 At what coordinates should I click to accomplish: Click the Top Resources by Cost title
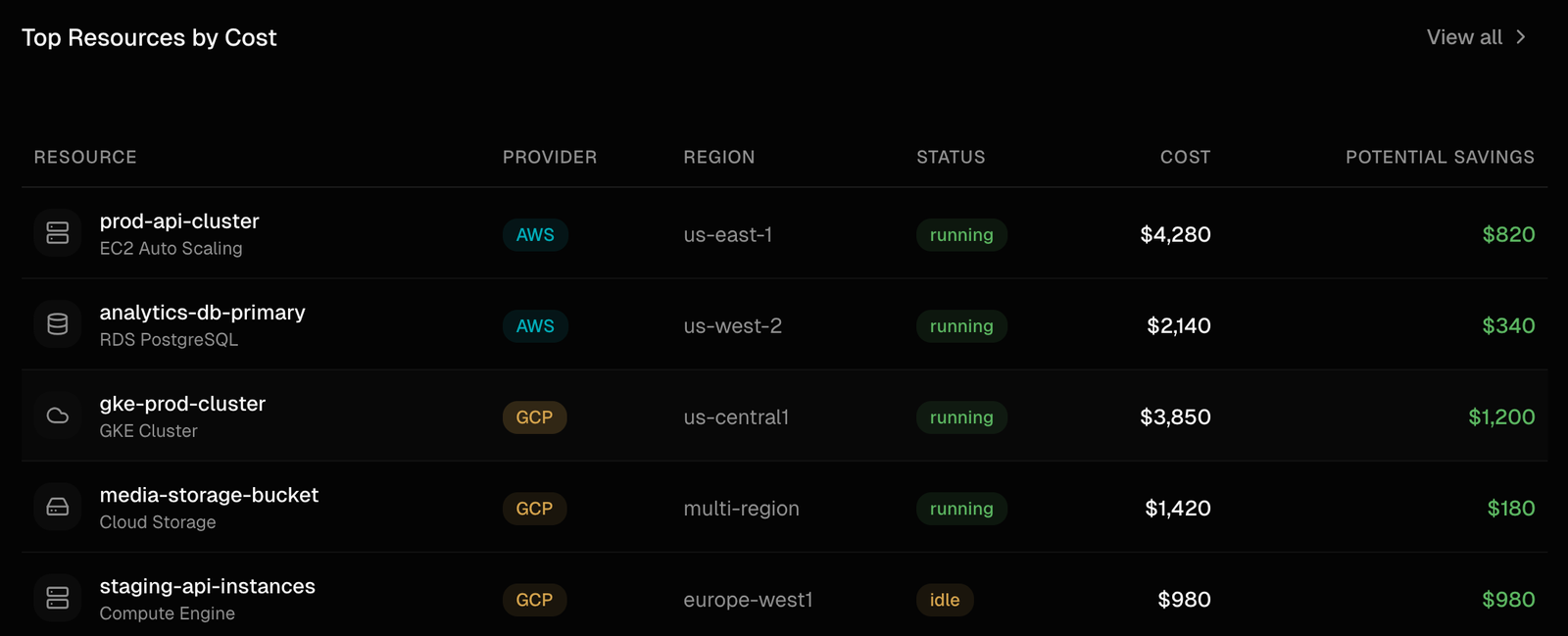(x=149, y=37)
